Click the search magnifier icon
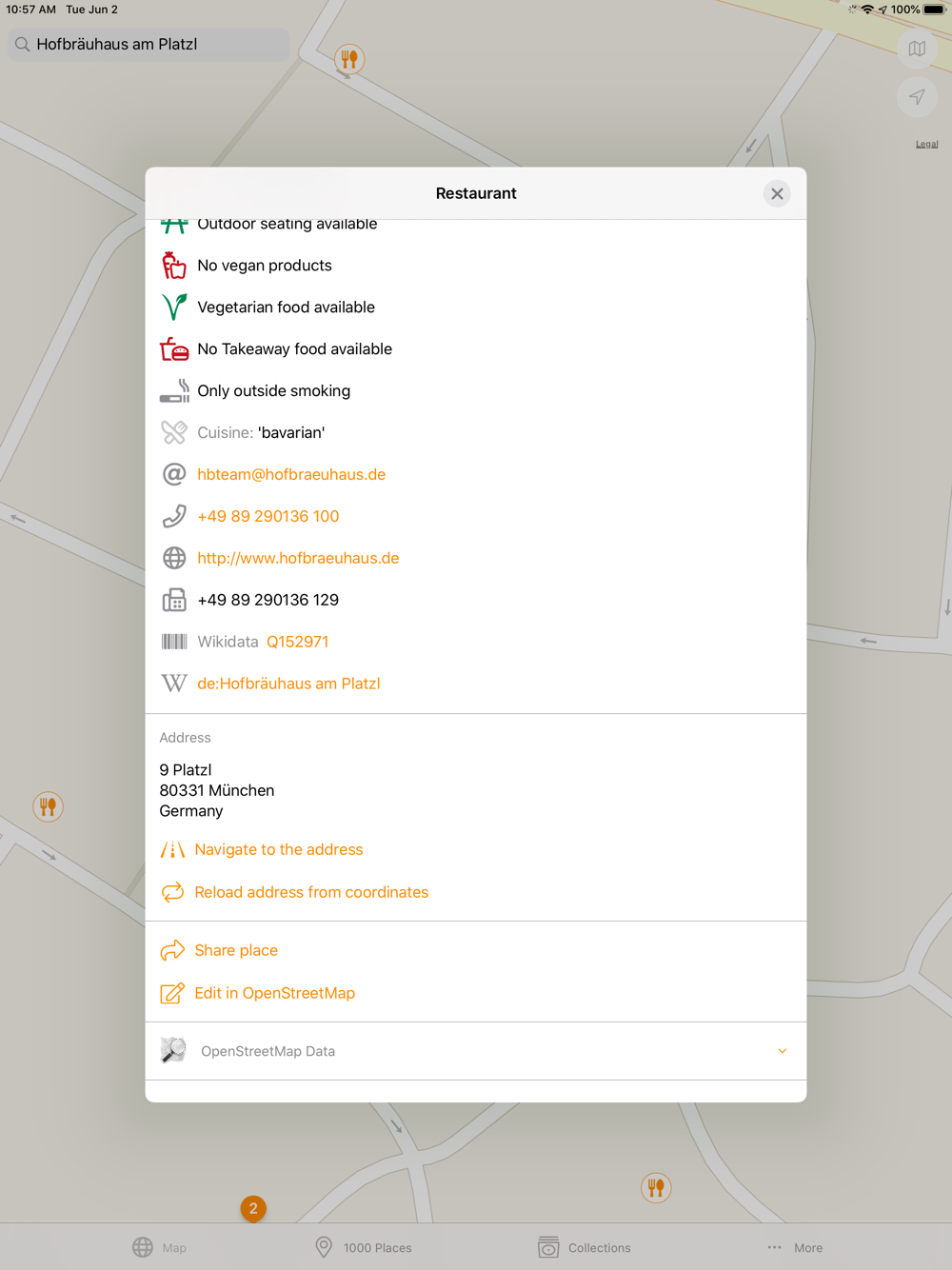Viewport: 952px width, 1270px height. [23, 44]
